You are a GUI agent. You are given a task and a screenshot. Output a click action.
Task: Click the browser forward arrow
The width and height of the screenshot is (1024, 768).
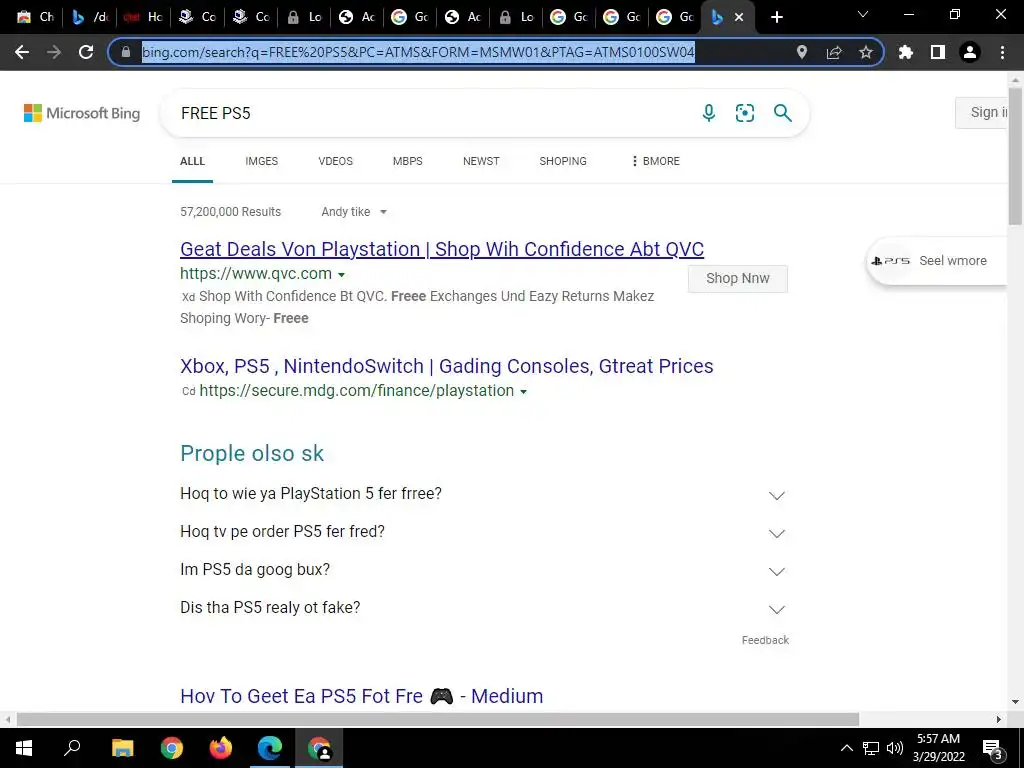click(x=54, y=52)
